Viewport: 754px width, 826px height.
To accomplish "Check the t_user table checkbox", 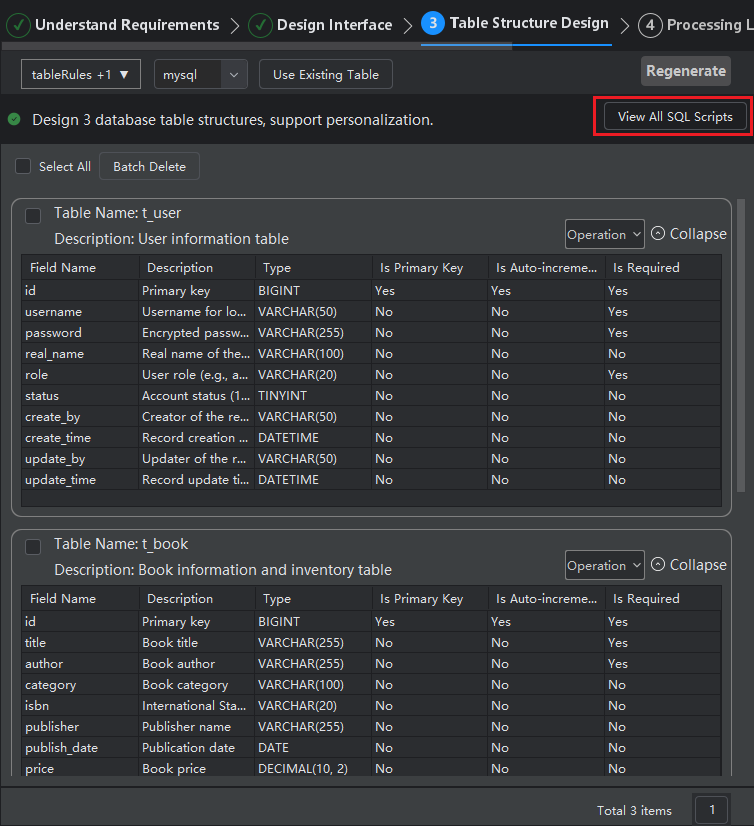I will (x=33, y=215).
